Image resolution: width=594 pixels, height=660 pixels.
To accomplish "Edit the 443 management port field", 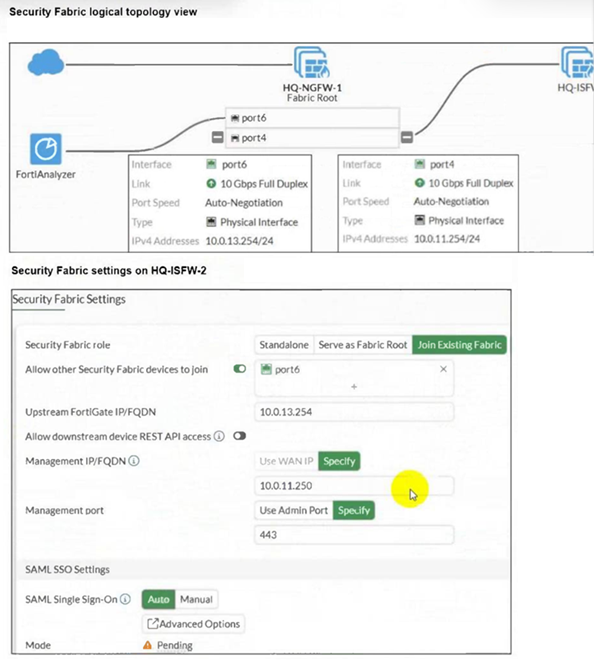I will [354, 535].
